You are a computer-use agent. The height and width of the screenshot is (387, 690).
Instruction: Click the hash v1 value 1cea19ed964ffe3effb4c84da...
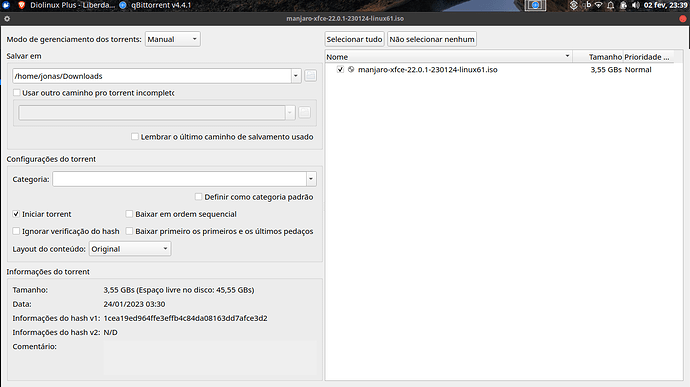click(x=185, y=318)
